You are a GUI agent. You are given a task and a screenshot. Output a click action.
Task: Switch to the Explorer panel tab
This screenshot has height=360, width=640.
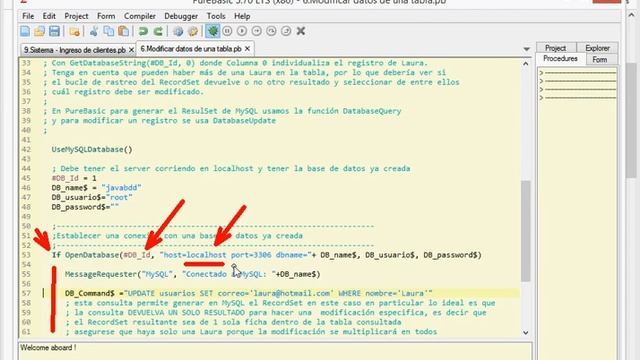597,48
